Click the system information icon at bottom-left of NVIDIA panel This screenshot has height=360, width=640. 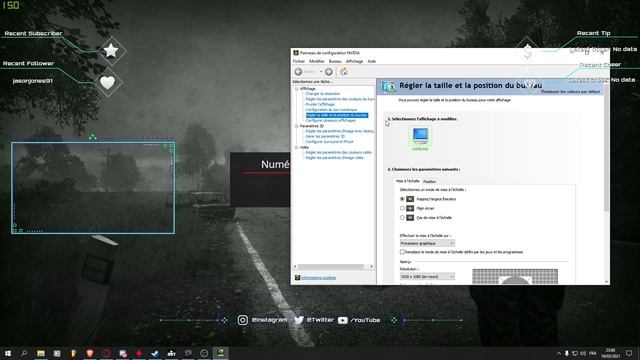pos(297,278)
